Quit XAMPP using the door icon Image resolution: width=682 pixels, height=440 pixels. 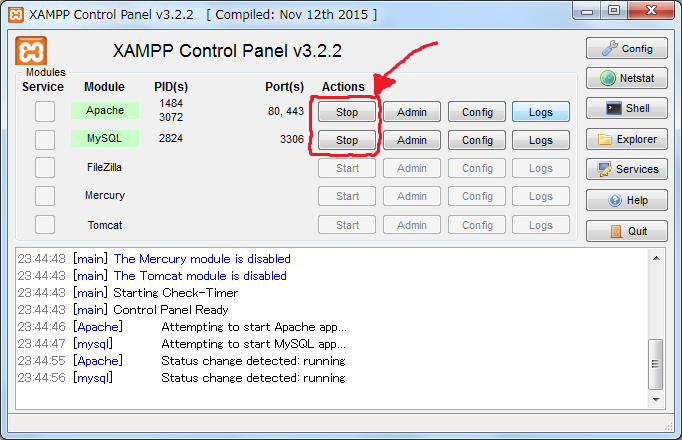[x=626, y=231]
